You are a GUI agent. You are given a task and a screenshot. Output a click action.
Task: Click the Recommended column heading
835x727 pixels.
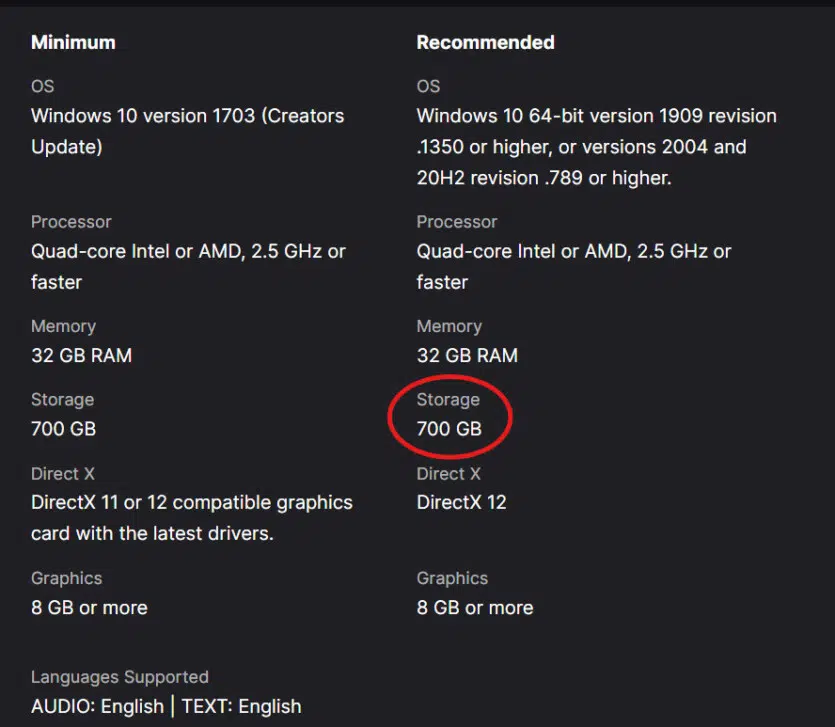[x=485, y=42]
